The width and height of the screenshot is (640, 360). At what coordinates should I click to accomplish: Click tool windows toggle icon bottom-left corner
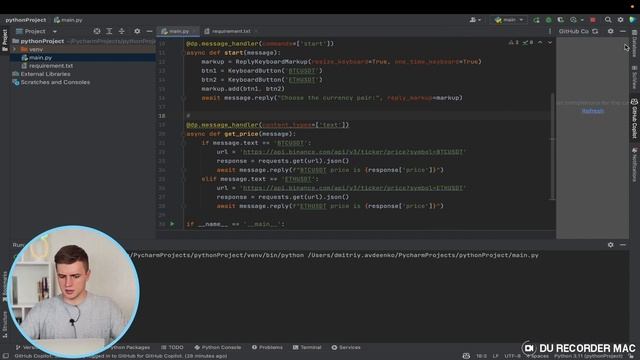pos(5,356)
